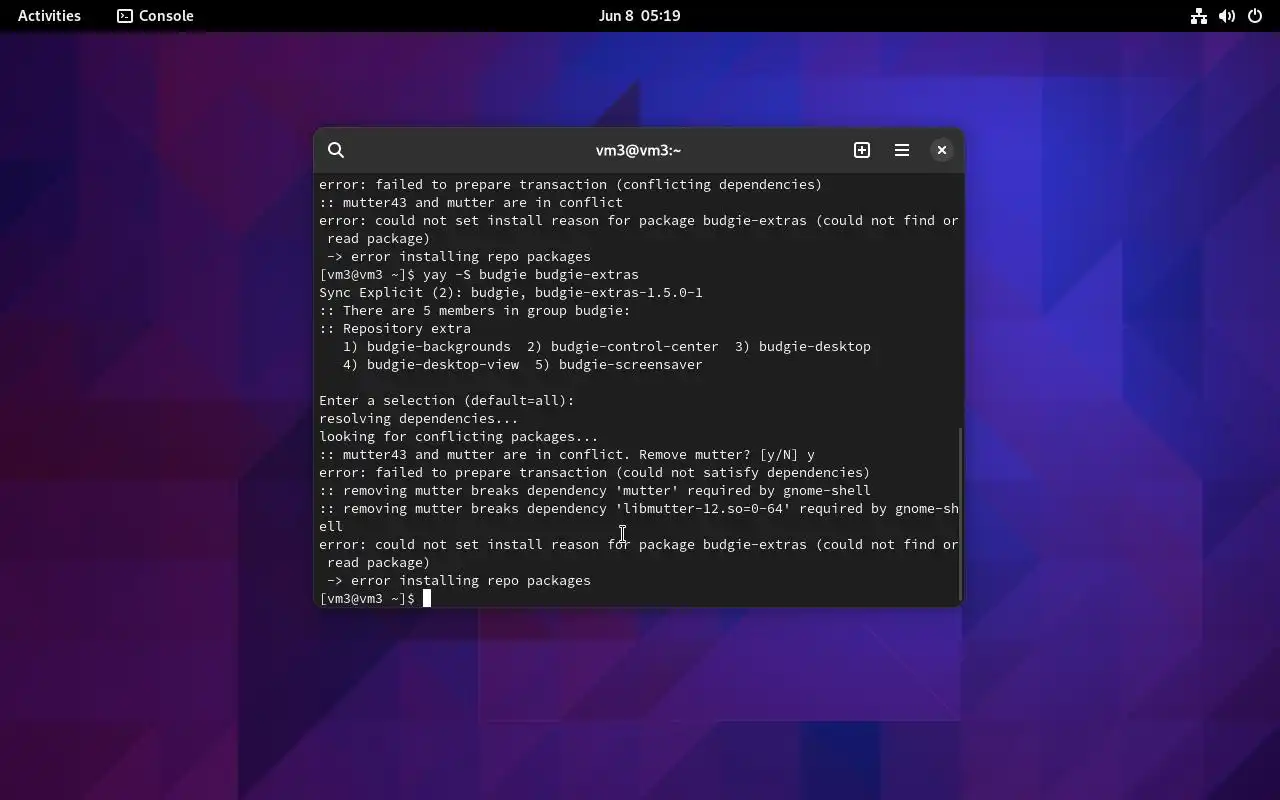The height and width of the screenshot is (800, 1280).
Task: Click the 'Remove mutter? [y/N] y' line
Action: 567,454
